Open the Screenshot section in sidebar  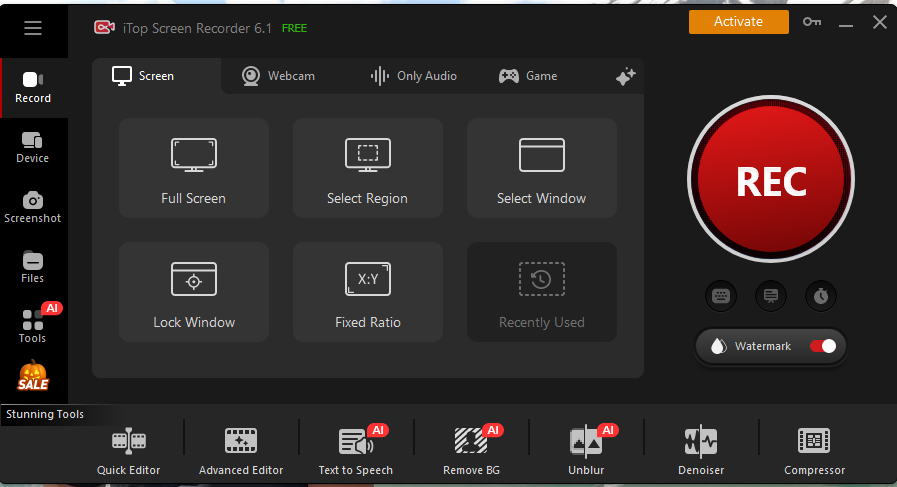click(33, 207)
